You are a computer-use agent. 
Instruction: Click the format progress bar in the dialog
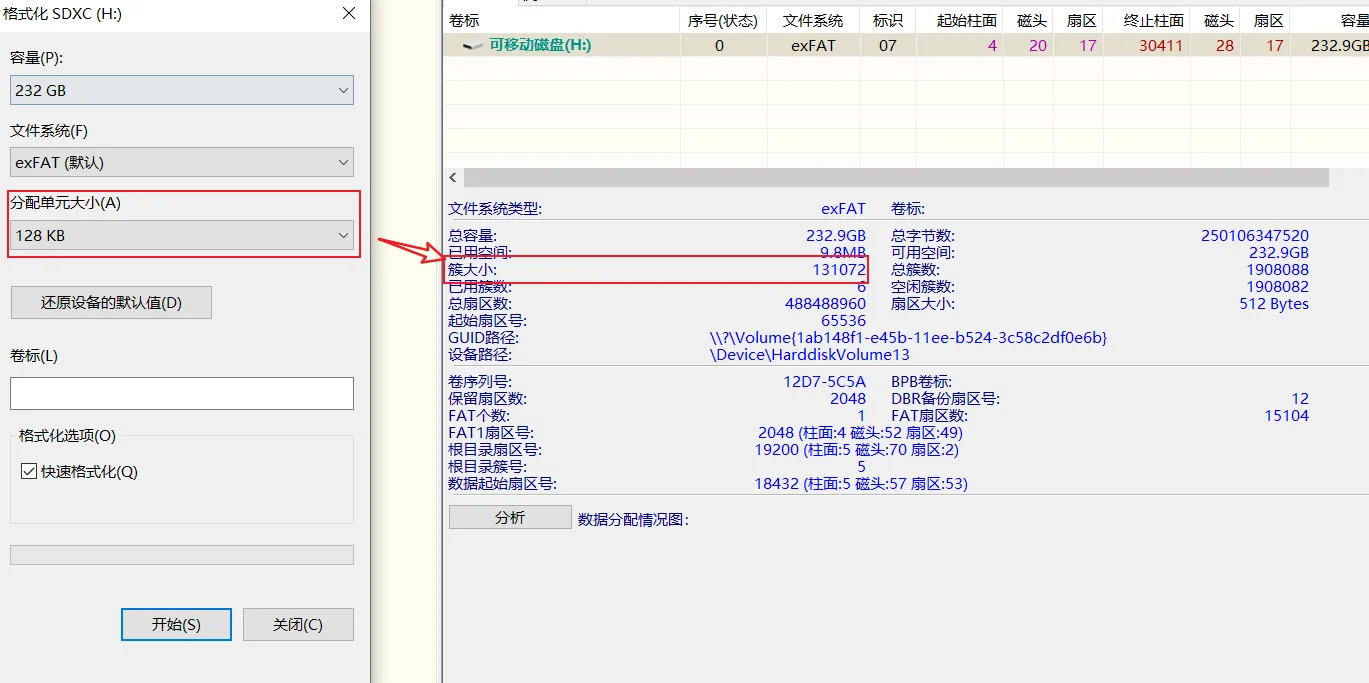pyautogui.click(x=182, y=555)
